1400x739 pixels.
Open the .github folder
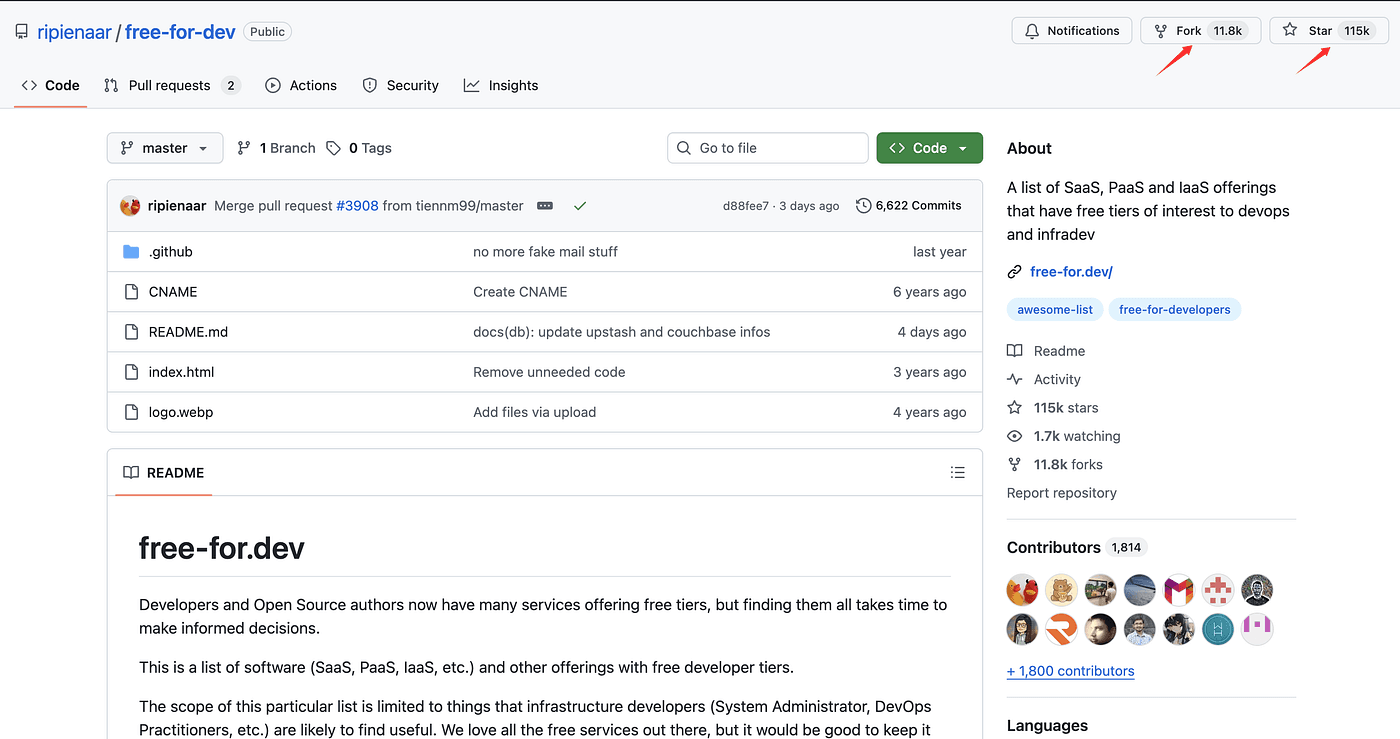click(x=170, y=252)
